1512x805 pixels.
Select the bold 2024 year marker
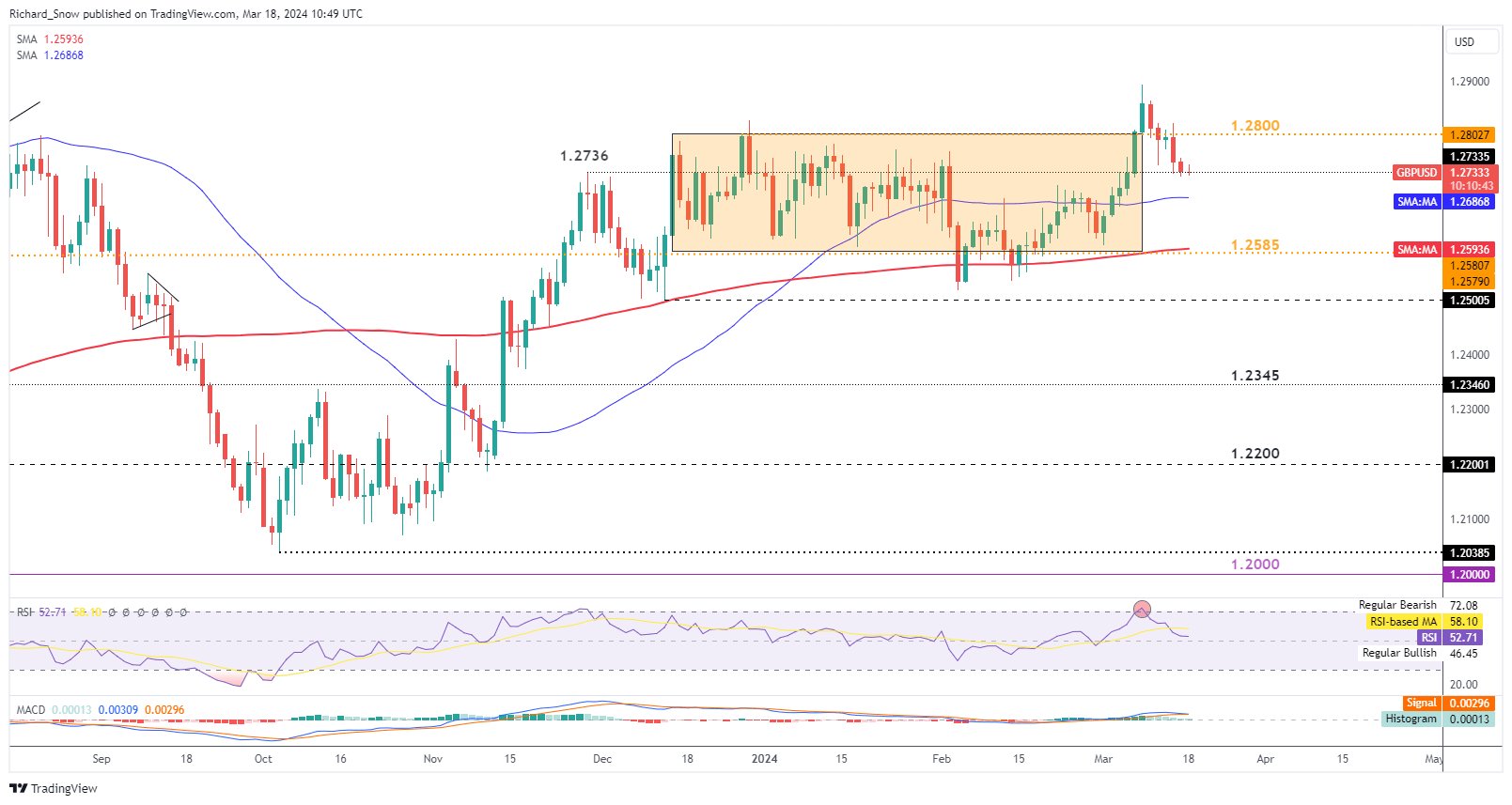[x=765, y=759]
